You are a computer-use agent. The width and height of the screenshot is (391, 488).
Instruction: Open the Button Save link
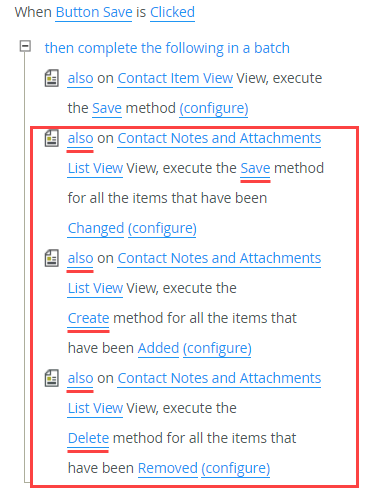(x=94, y=12)
